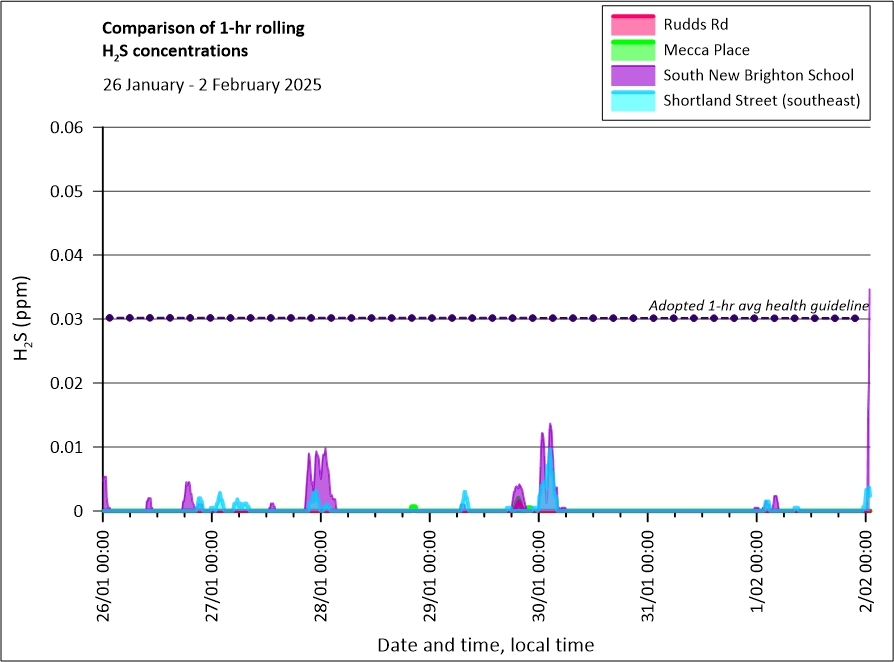The width and height of the screenshot is (894, 662).
Task: Click the 0.06 y-axis tick label
Action: pyautogui.click(x=70, y=127)
